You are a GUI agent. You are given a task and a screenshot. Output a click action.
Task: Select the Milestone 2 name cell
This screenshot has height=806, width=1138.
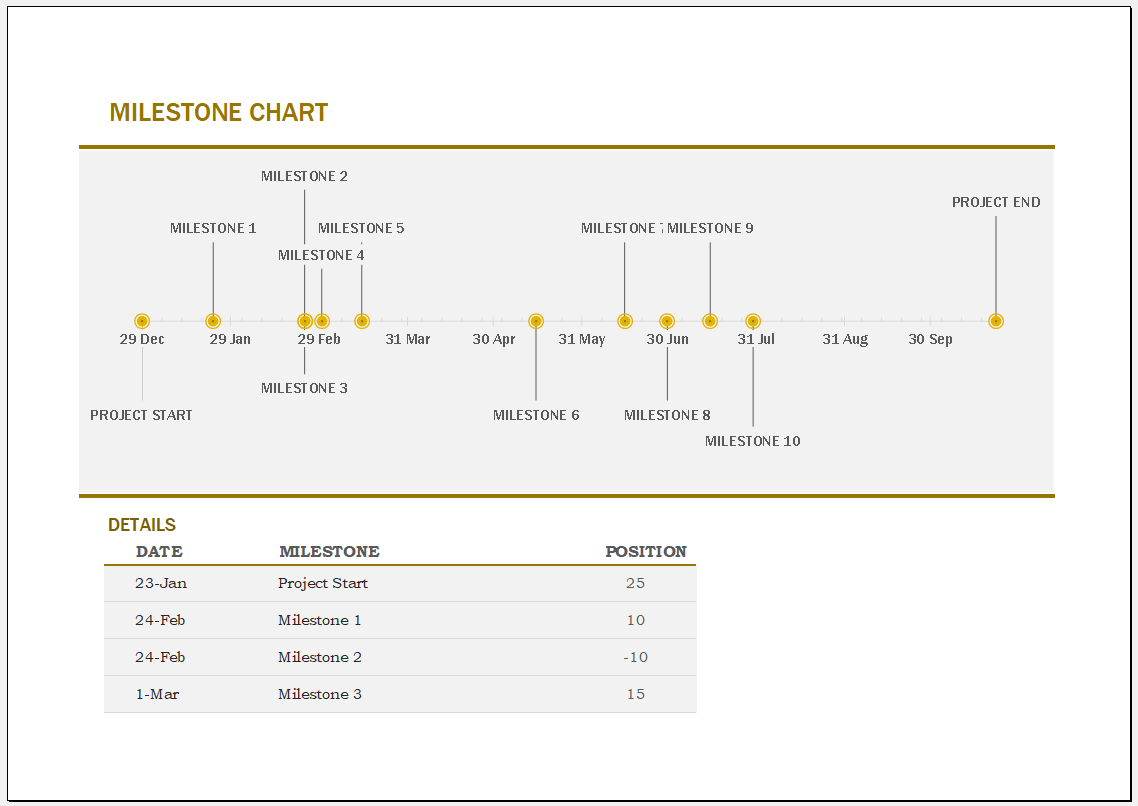pos(319,657)
